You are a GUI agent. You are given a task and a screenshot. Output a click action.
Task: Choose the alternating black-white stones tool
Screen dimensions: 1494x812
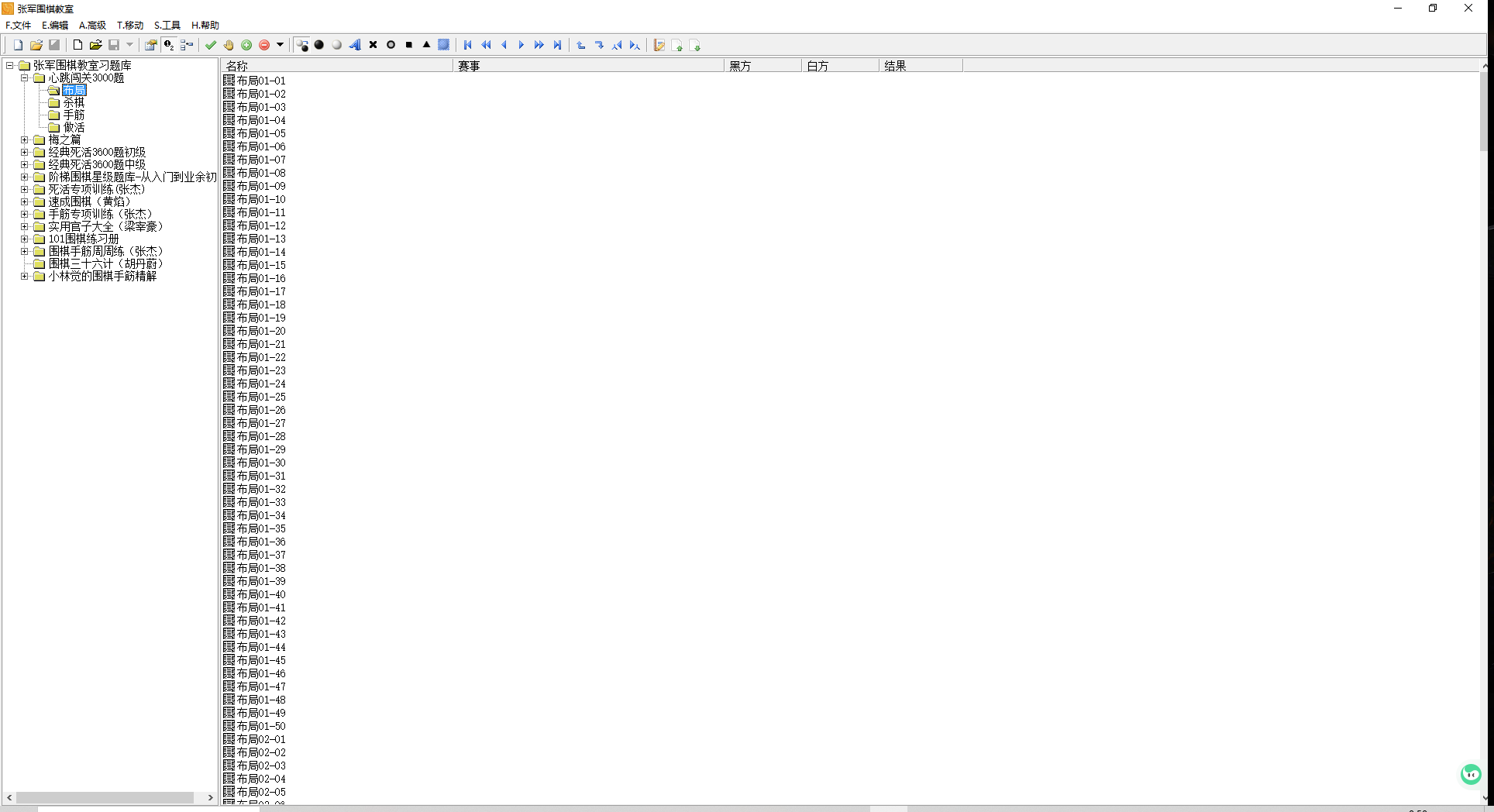coord(301,45)
